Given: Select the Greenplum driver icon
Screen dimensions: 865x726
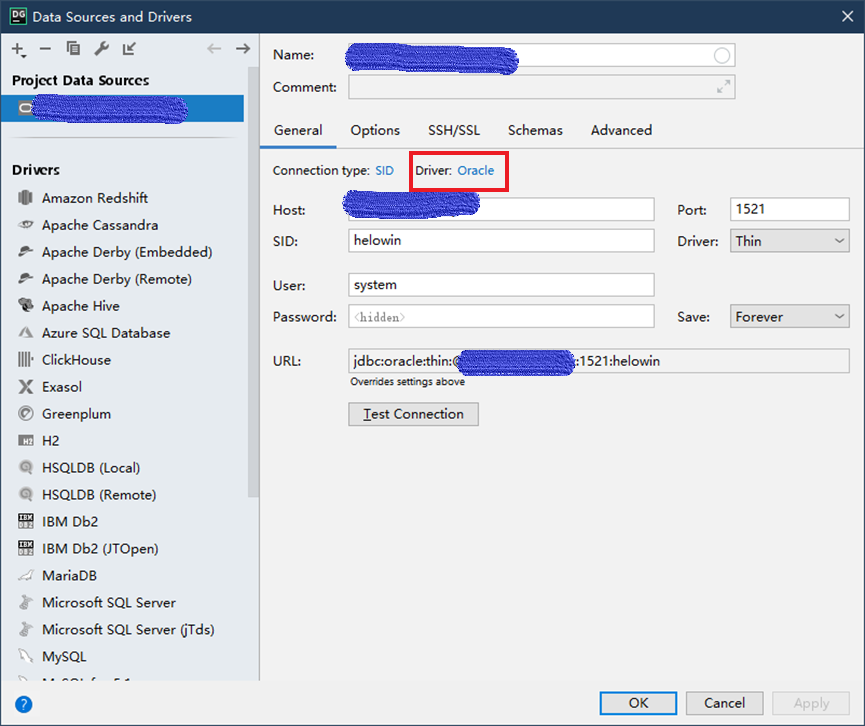Looking at the screenshot, I should pos(25,413).
